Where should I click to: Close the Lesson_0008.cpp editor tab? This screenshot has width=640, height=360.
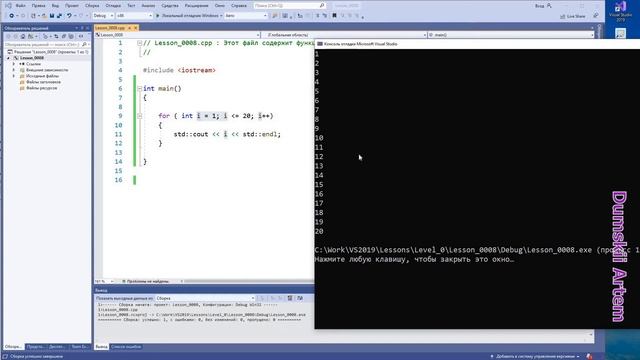point(136,28)
